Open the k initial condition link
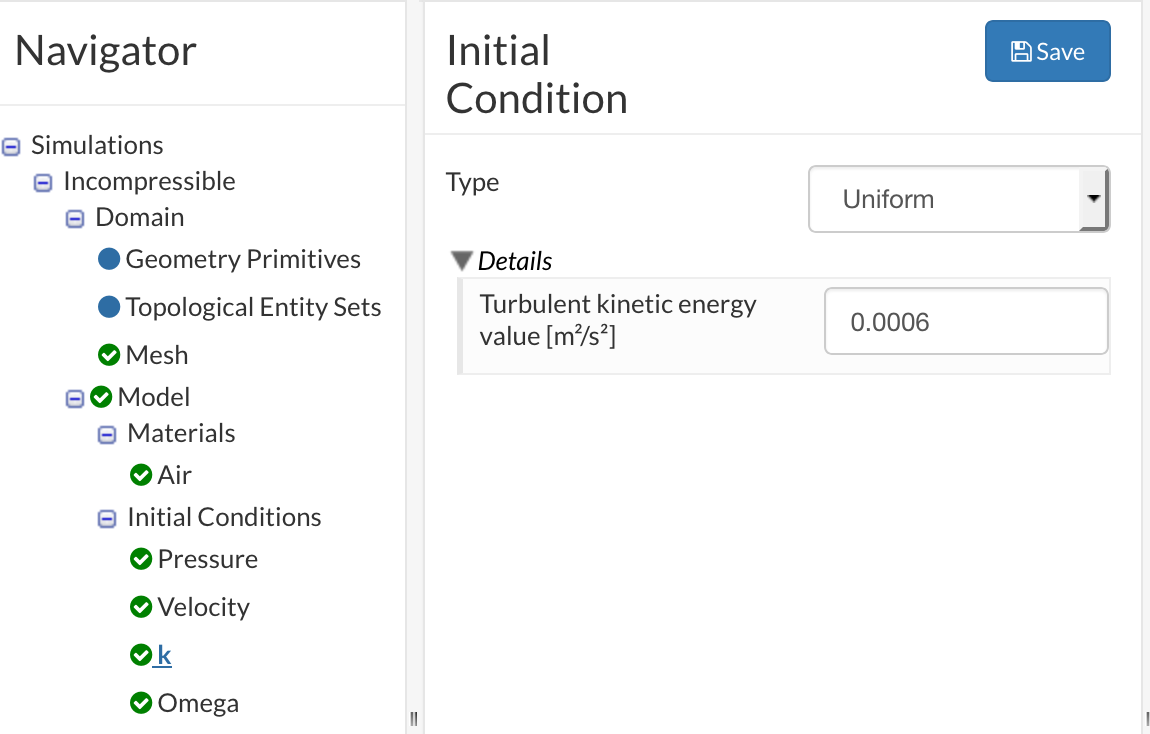Viewport: 1150px width, 734px height. pos(164,656)
